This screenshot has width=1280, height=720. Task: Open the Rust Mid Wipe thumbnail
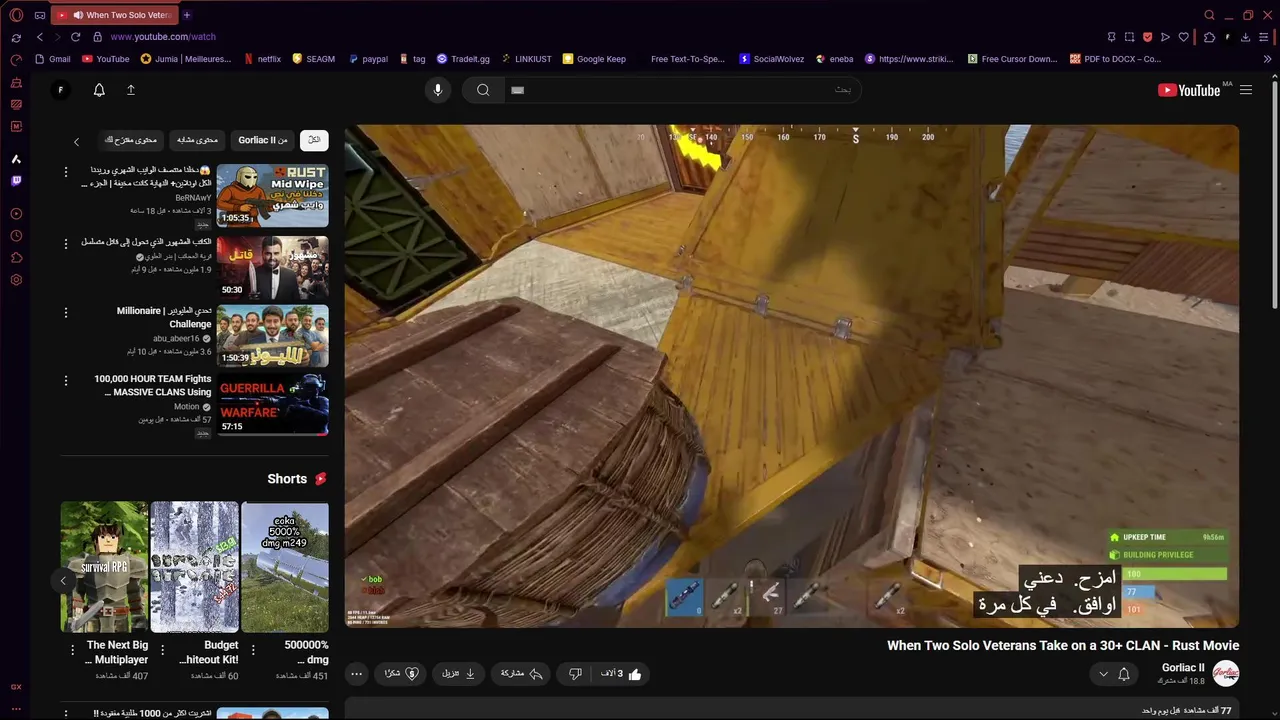pyautogui.click(x=272, y=195)
